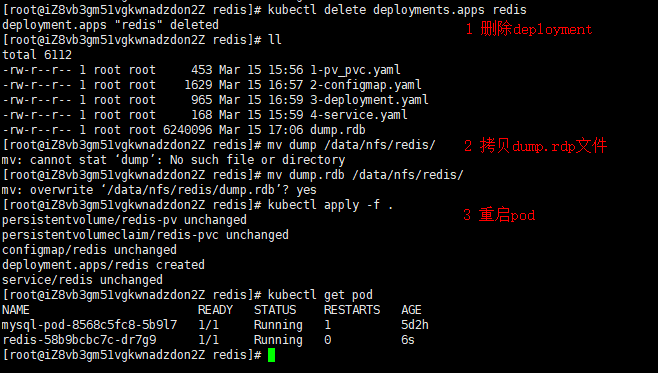The height and width of the screenshot is (373, 658).
Task: Click the 'mv: overwrite' prompt line
Action: (159, 190)
